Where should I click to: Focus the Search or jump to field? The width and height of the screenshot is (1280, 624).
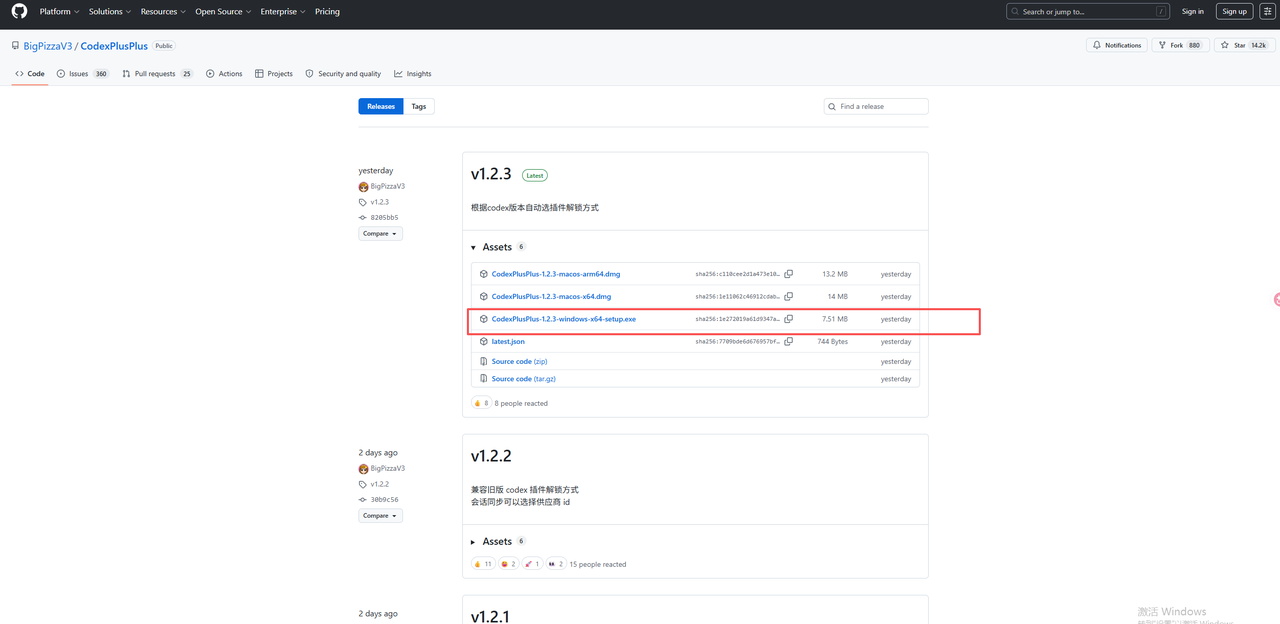click(1088, 12)
